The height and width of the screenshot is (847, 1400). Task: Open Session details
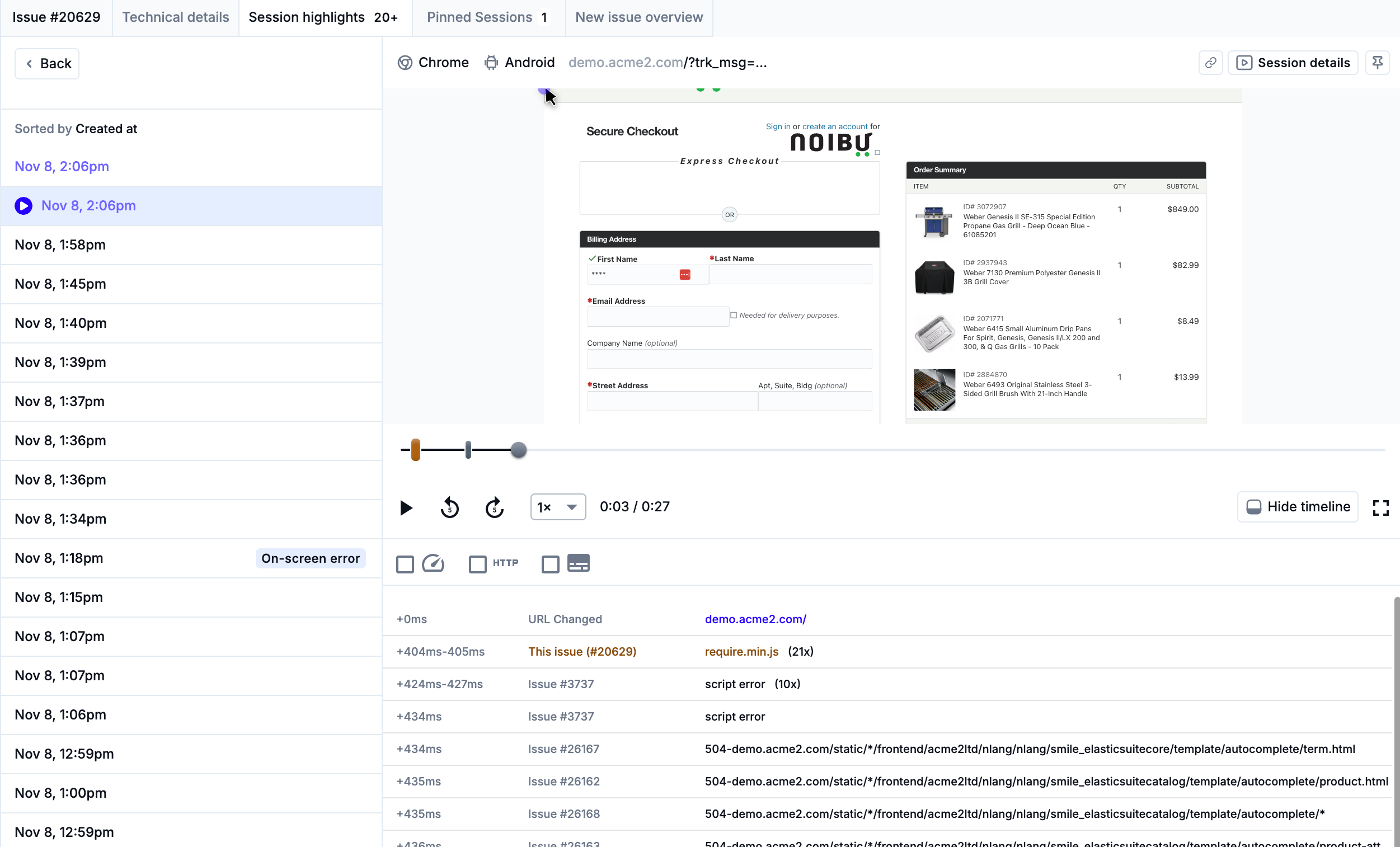click(x=1293, y=63)
